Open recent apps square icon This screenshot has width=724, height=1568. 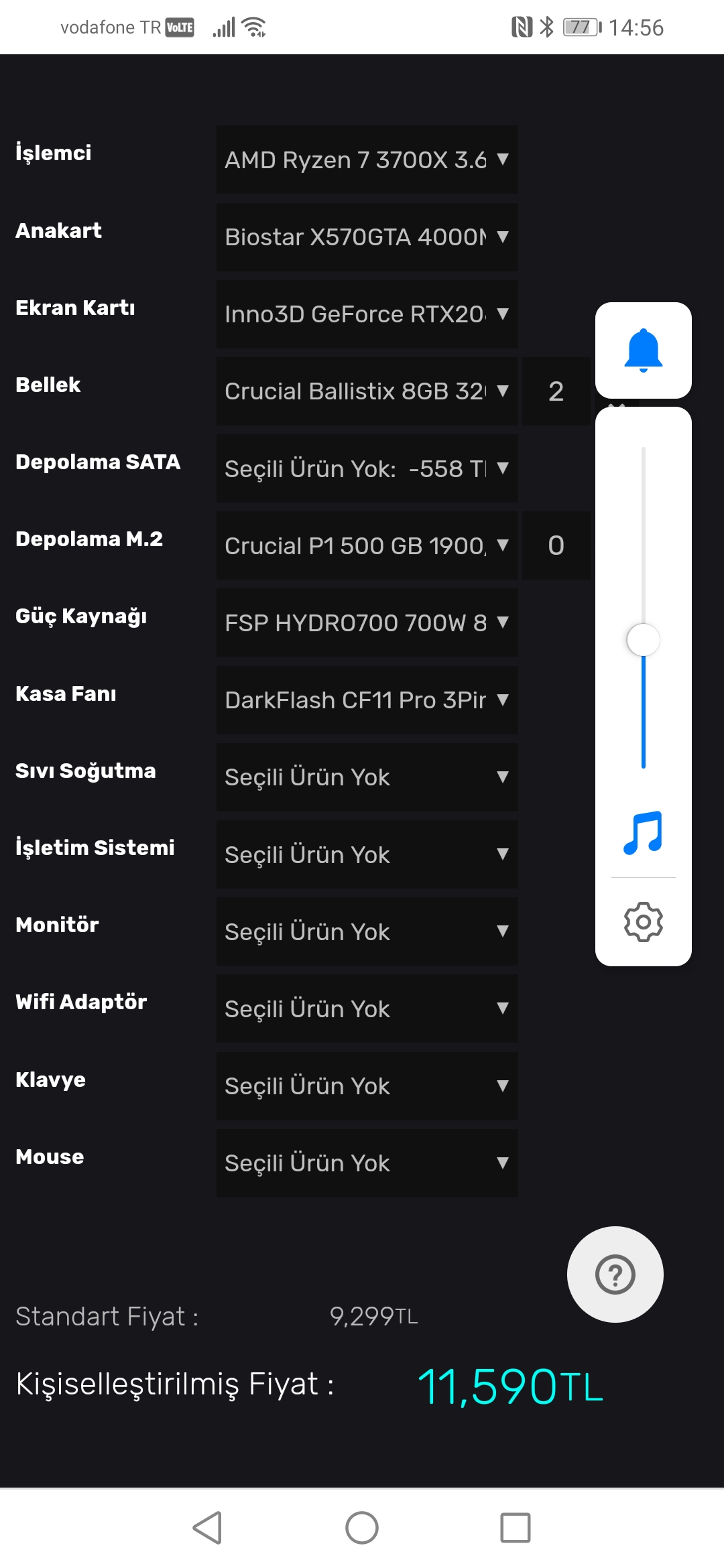click(515, 1528)
